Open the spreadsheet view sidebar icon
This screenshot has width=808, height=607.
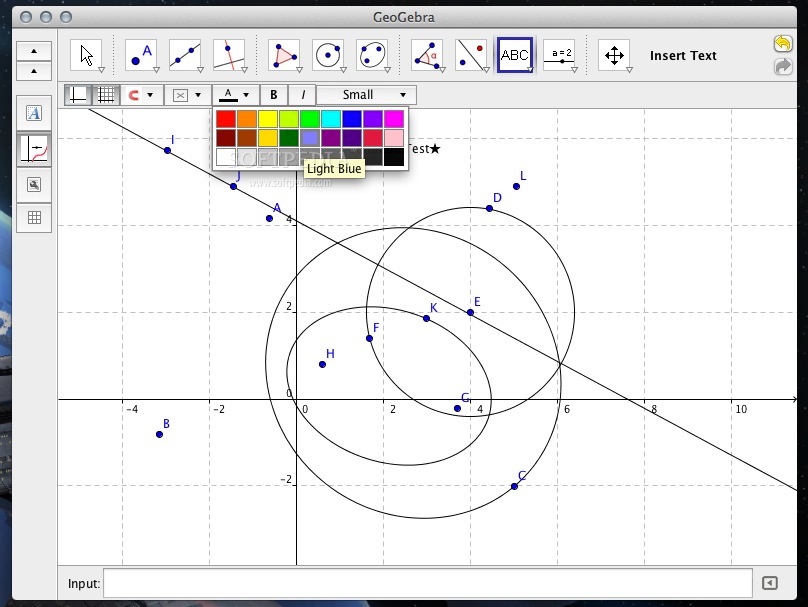34,218
